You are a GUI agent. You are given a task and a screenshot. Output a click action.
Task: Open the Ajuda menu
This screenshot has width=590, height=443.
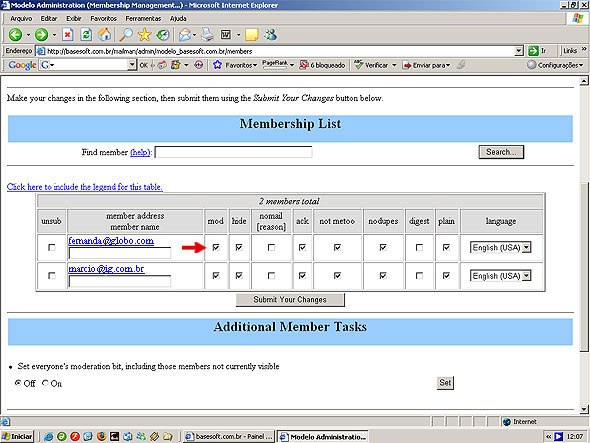click(178, 18)
